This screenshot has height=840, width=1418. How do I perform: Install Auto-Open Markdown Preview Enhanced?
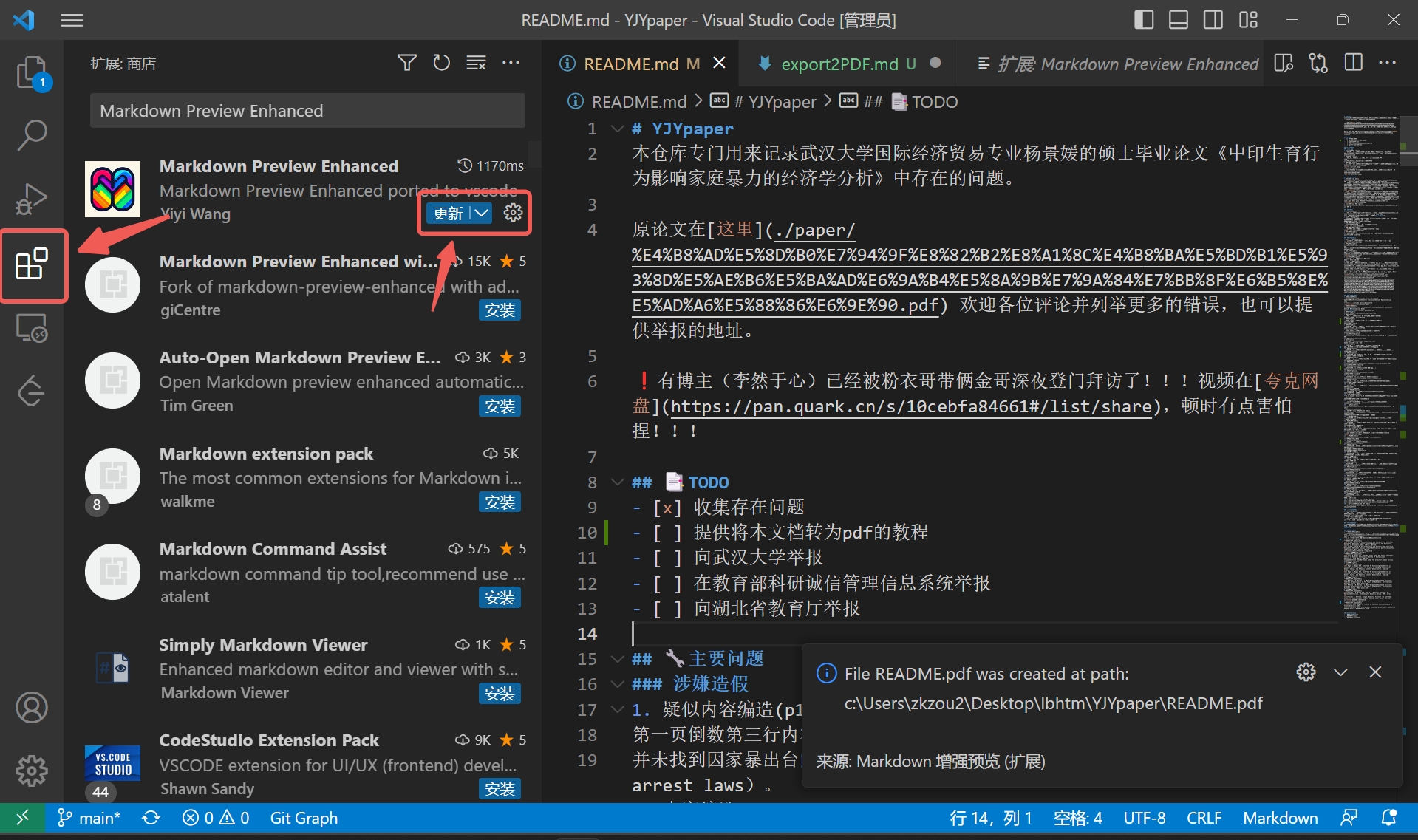pos(500,406)
